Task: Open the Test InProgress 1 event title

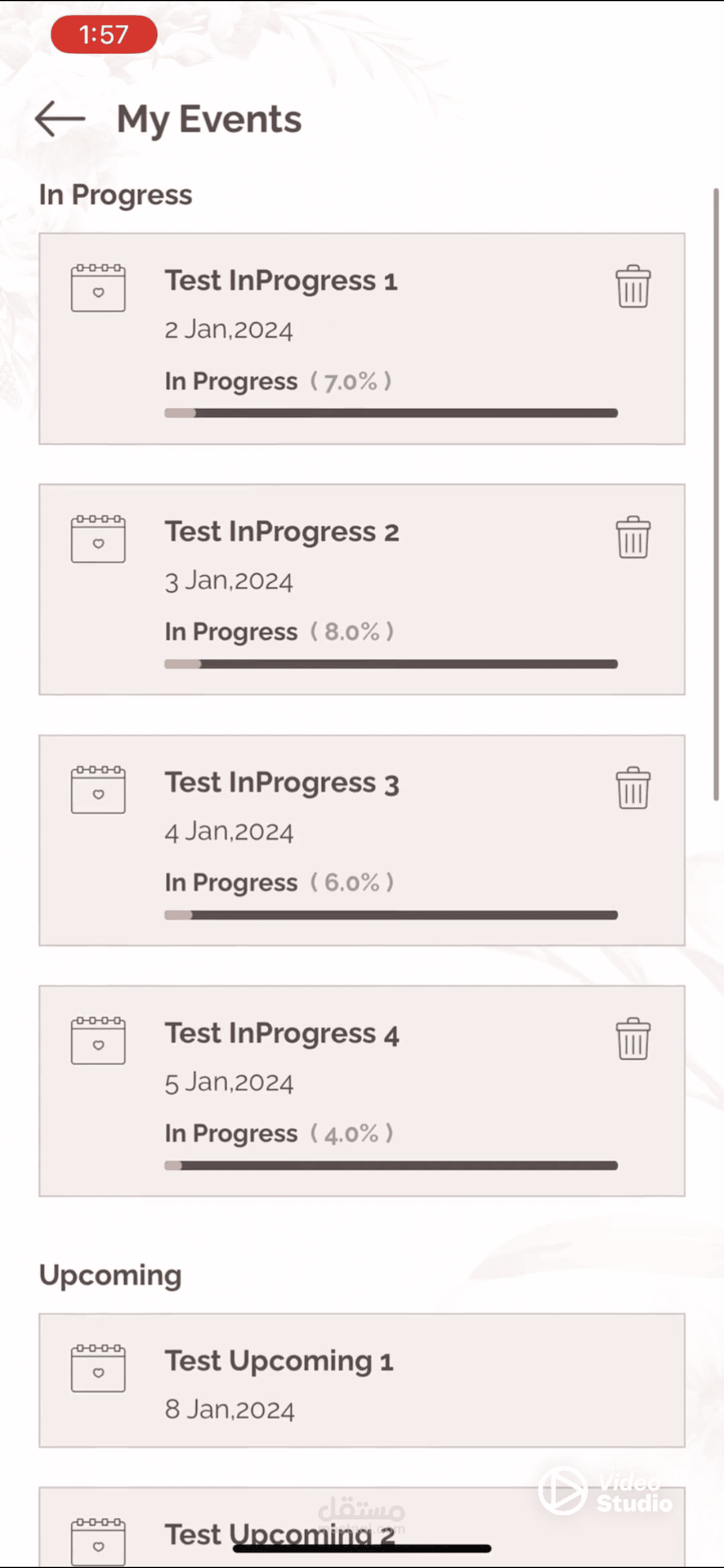Action: click(280, 281)
